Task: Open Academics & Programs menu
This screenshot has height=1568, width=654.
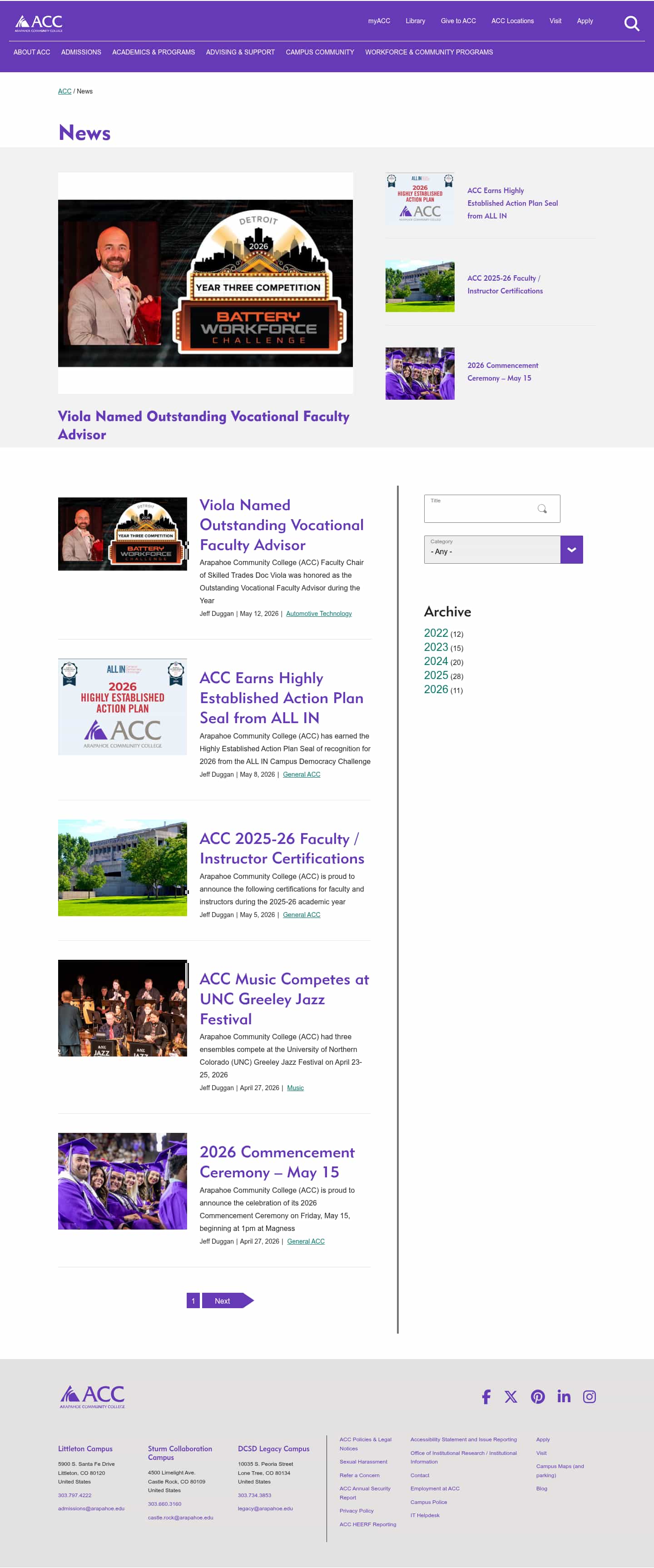Action: (154, 52)
